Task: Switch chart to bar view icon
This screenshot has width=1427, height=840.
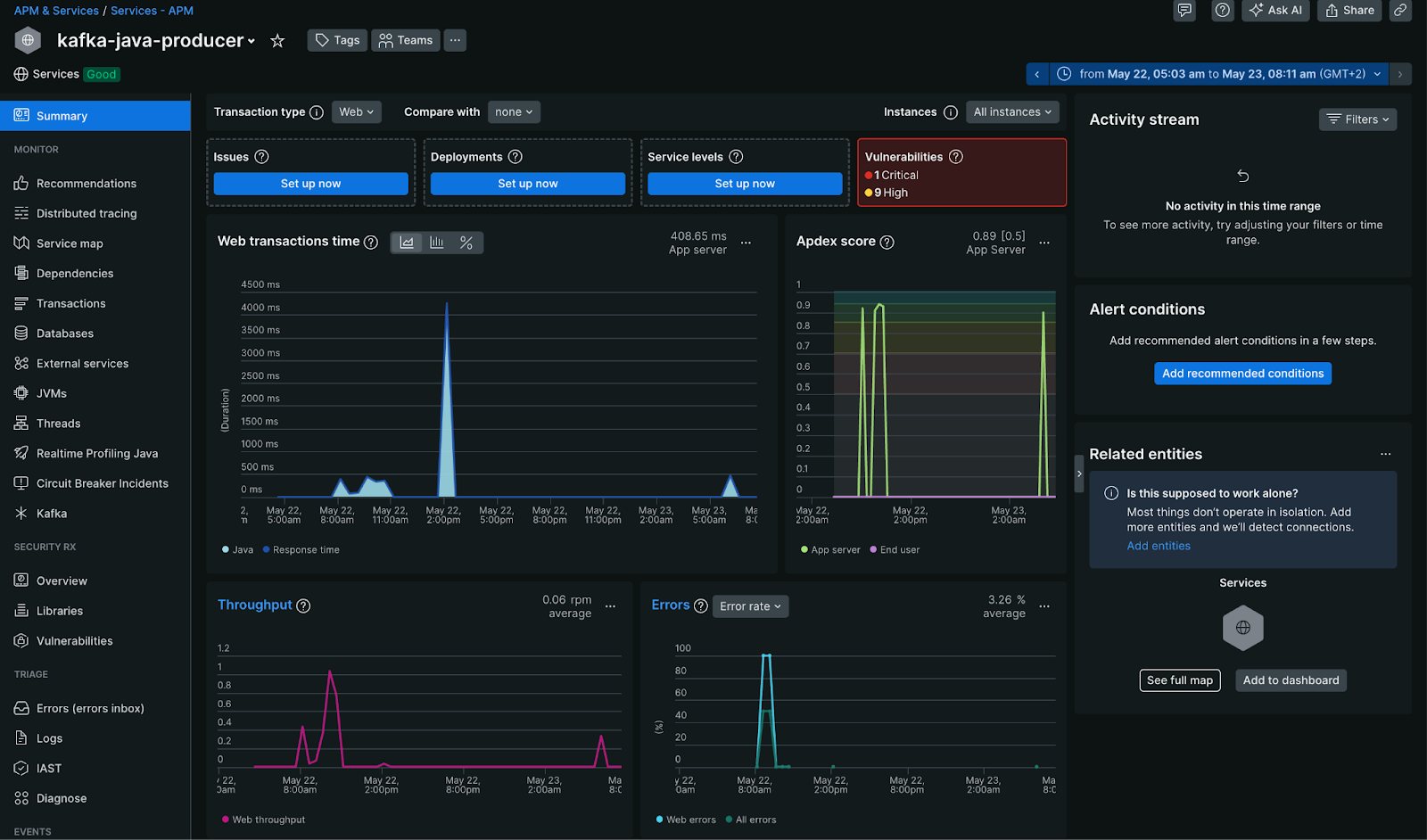Action: (437, 243)
